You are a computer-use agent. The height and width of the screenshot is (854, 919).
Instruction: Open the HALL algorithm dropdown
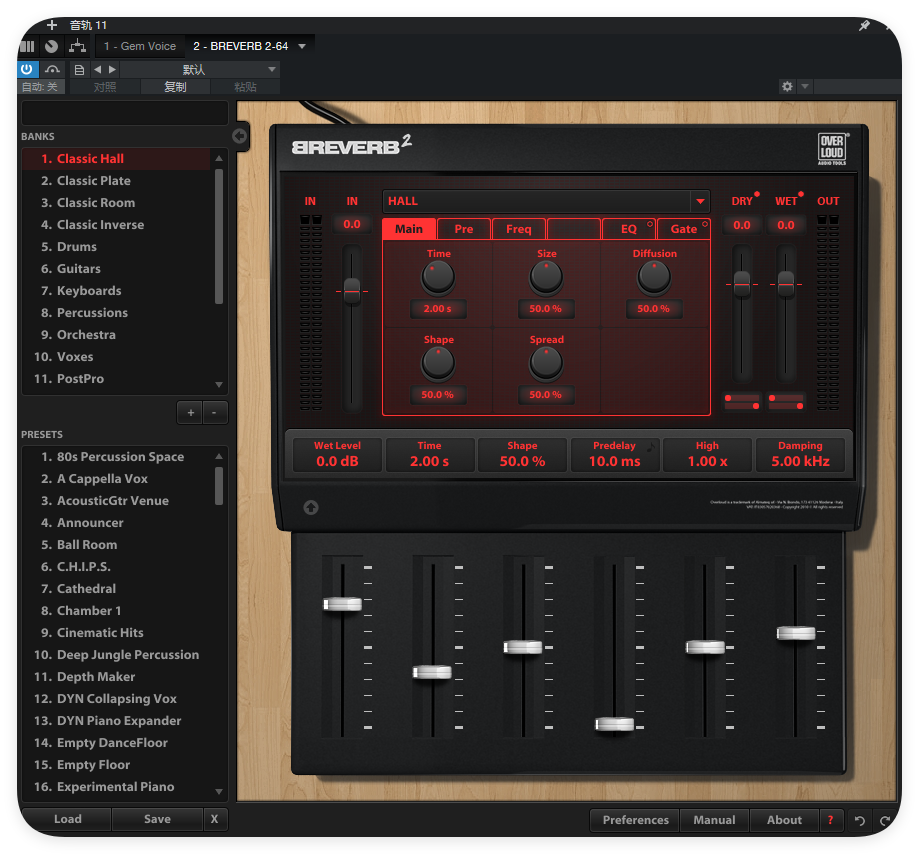pos(700,201)
